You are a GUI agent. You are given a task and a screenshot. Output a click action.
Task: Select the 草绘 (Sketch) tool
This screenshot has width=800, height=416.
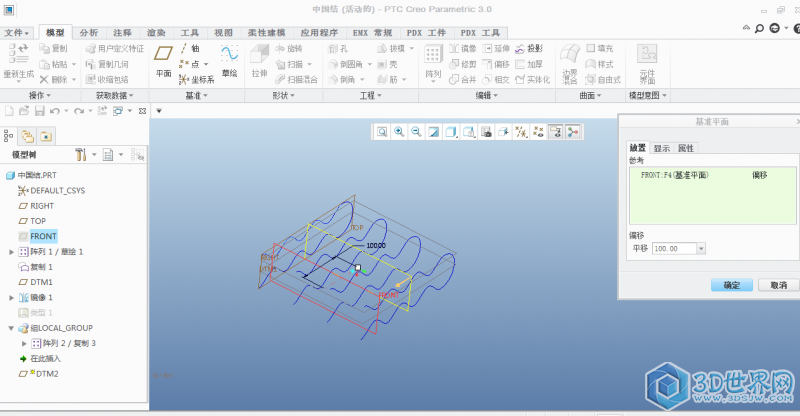coord(229,58)
